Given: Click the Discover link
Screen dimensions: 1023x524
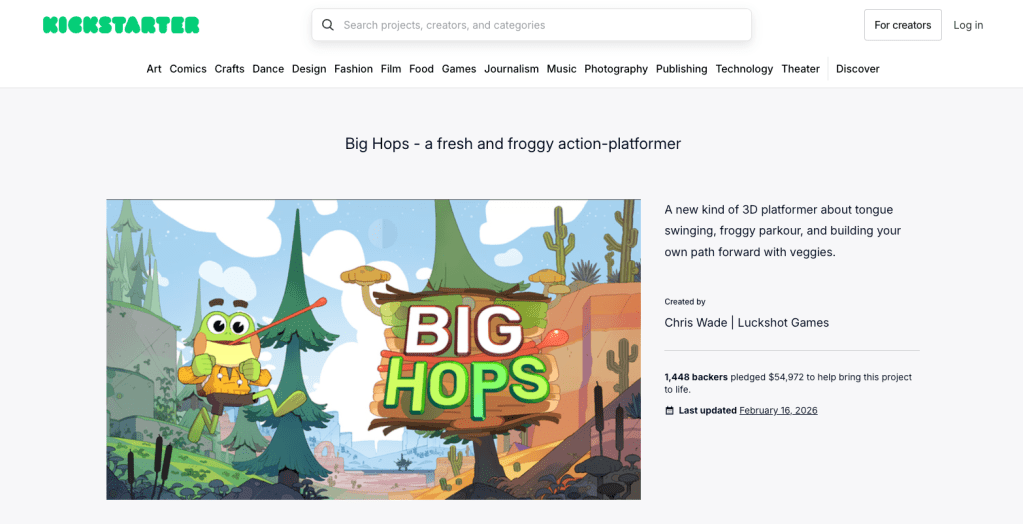Looking at the screenshot, I should [x=857, y=69].
